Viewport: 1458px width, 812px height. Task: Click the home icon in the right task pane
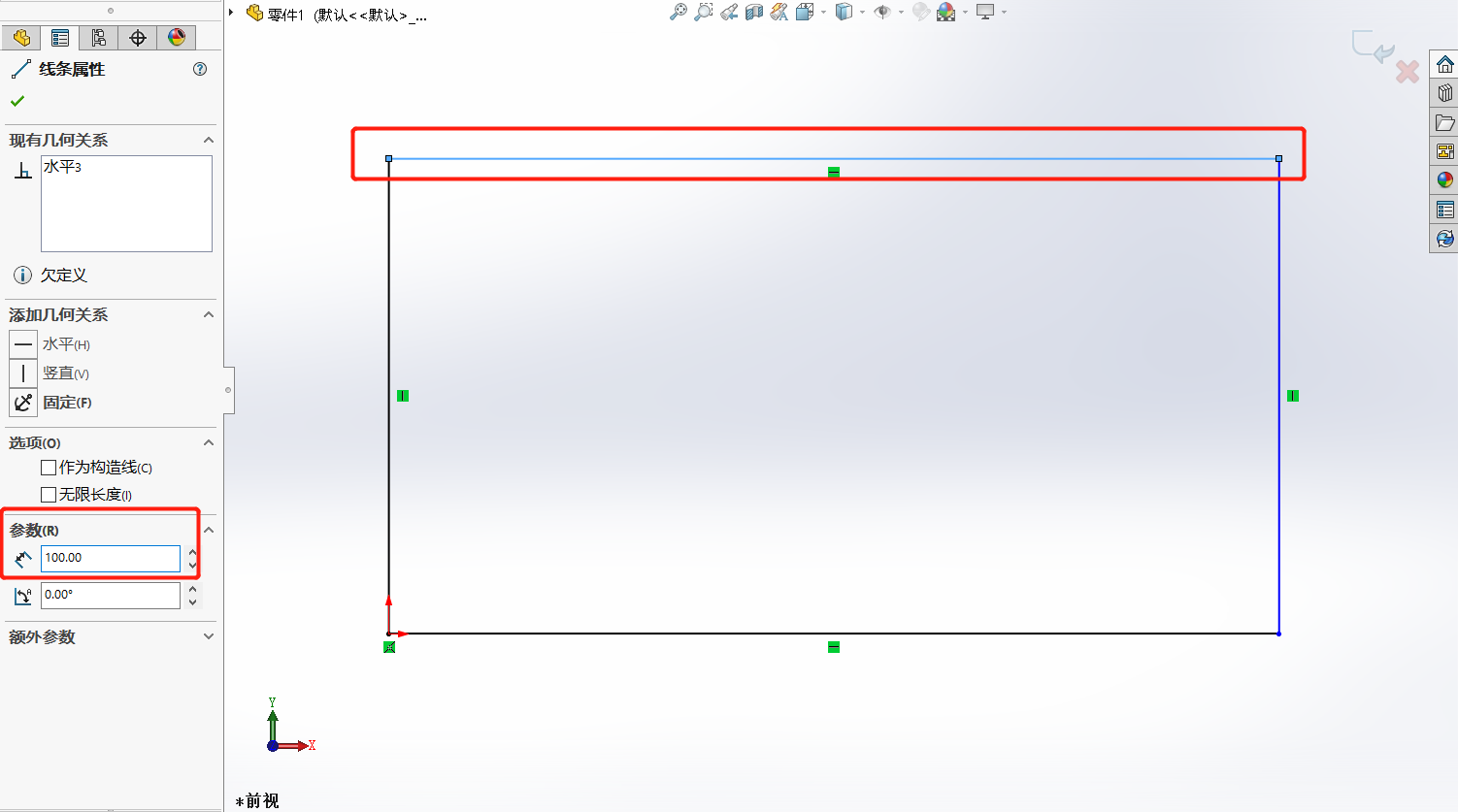tap(1445, 62)
